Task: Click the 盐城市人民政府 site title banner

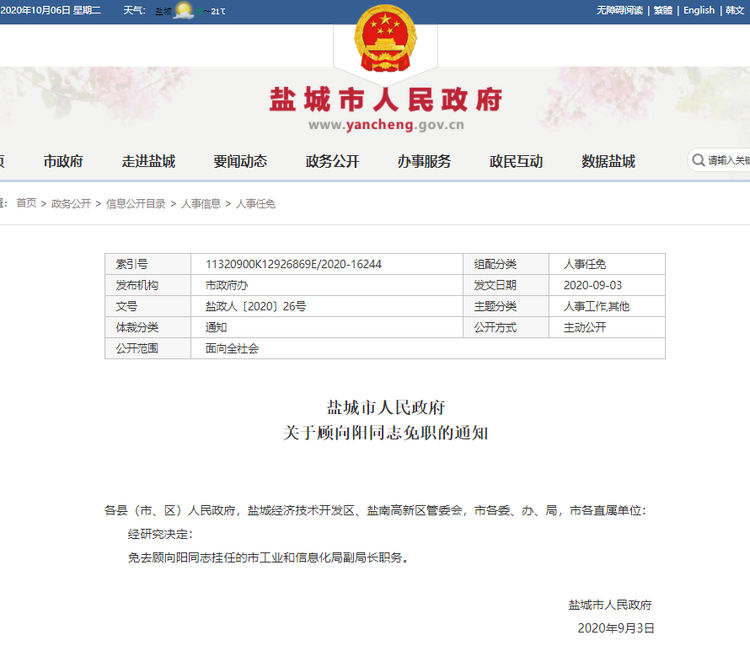Action: [x=386, y=99]
